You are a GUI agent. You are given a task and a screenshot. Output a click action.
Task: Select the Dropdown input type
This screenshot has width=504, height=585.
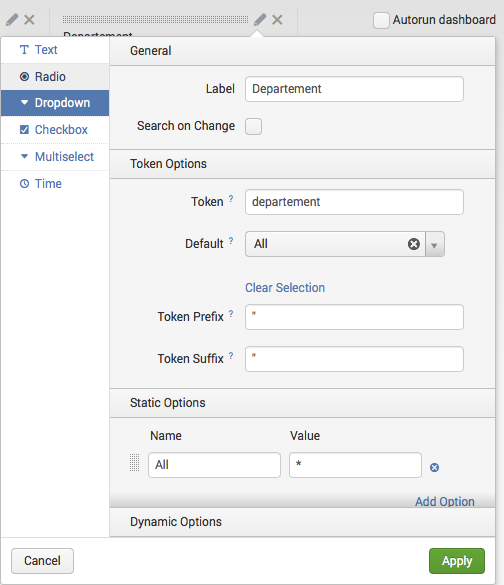point(55,103)
